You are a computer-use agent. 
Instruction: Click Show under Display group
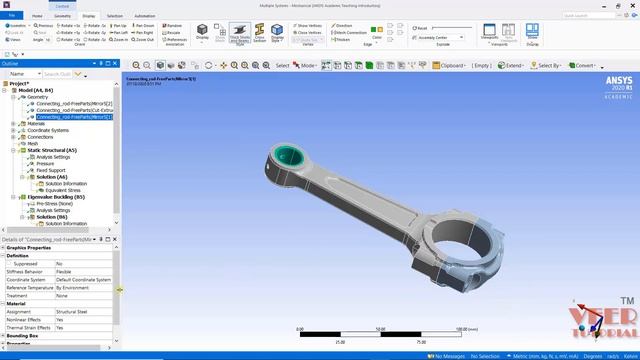532,32
